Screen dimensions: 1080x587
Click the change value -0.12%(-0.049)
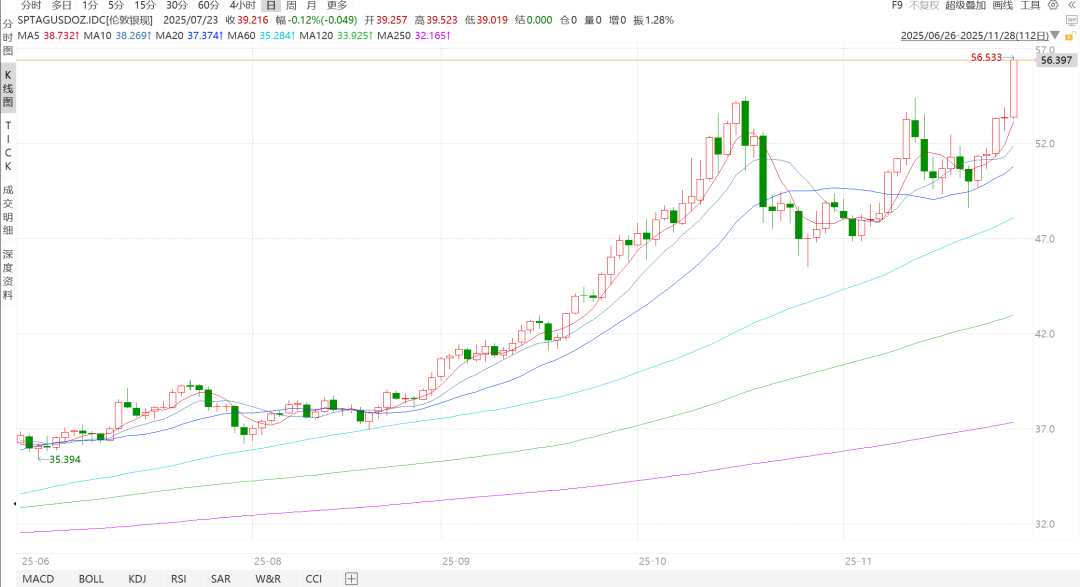[322, 20]
